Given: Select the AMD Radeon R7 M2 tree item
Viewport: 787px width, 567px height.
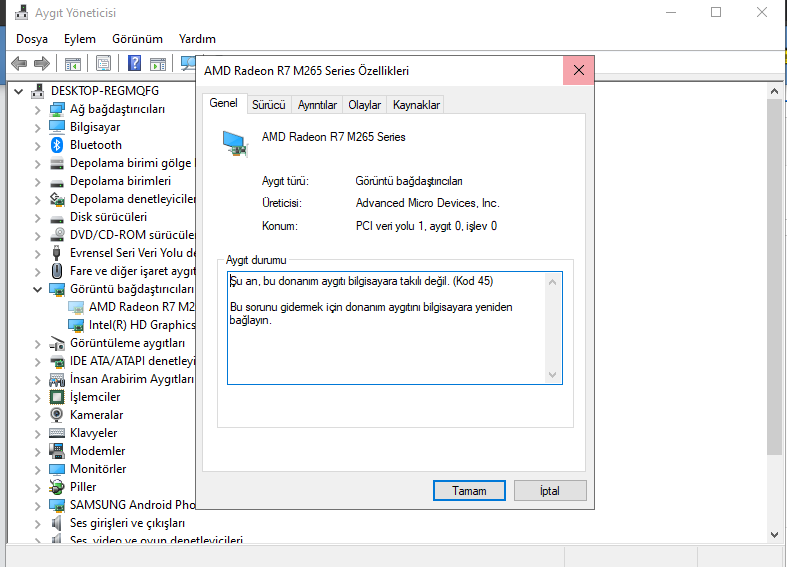Looking at the screenshot, I should click(142, 307).
